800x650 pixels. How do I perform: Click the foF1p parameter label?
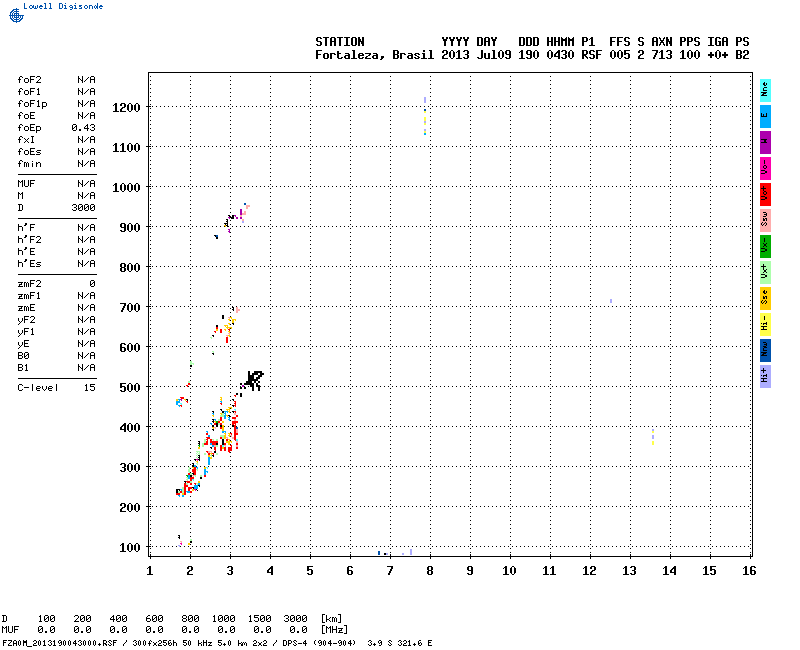pyautogui.click(x=32, y=104)
